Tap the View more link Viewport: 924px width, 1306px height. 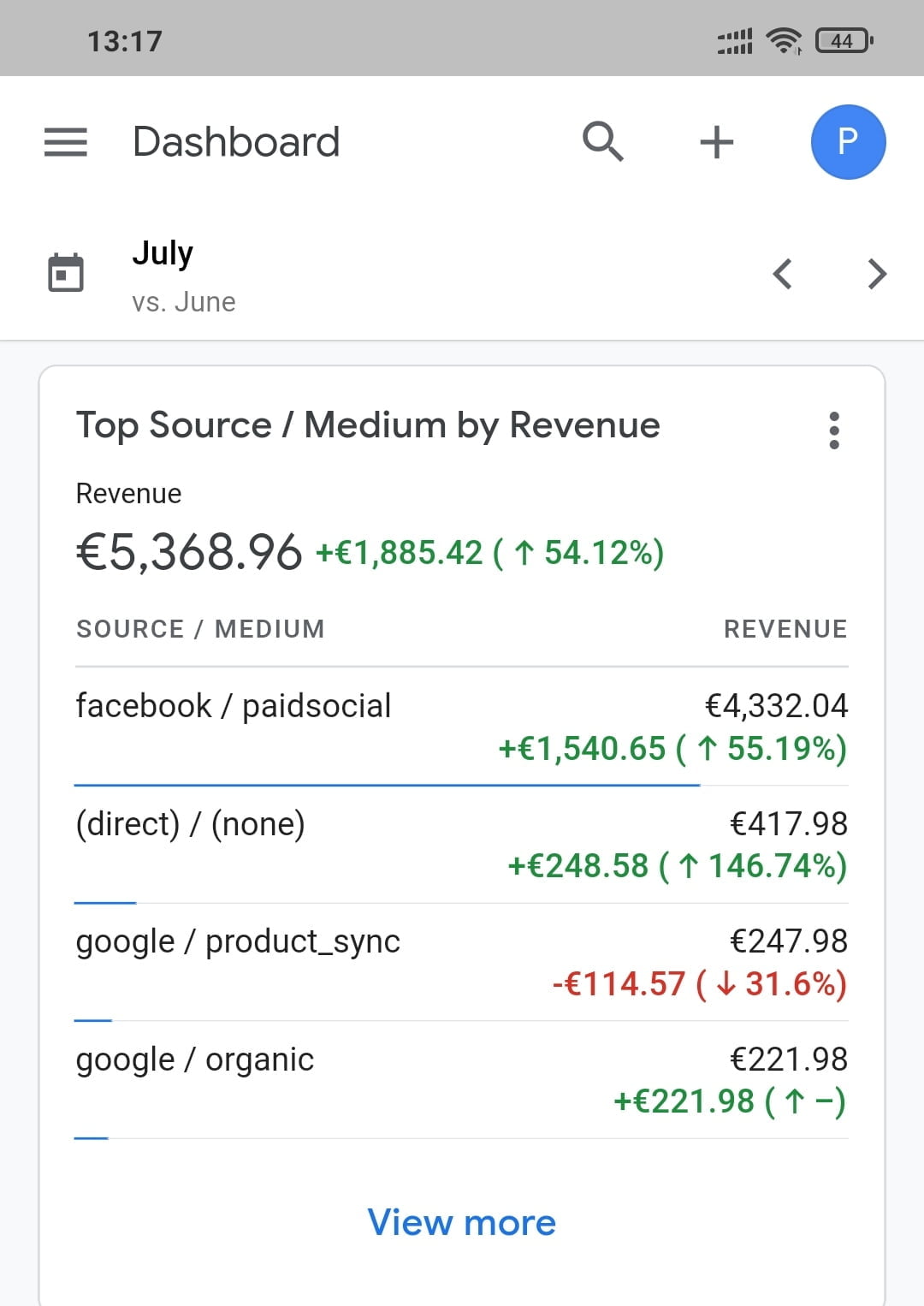coord(461,1222)
